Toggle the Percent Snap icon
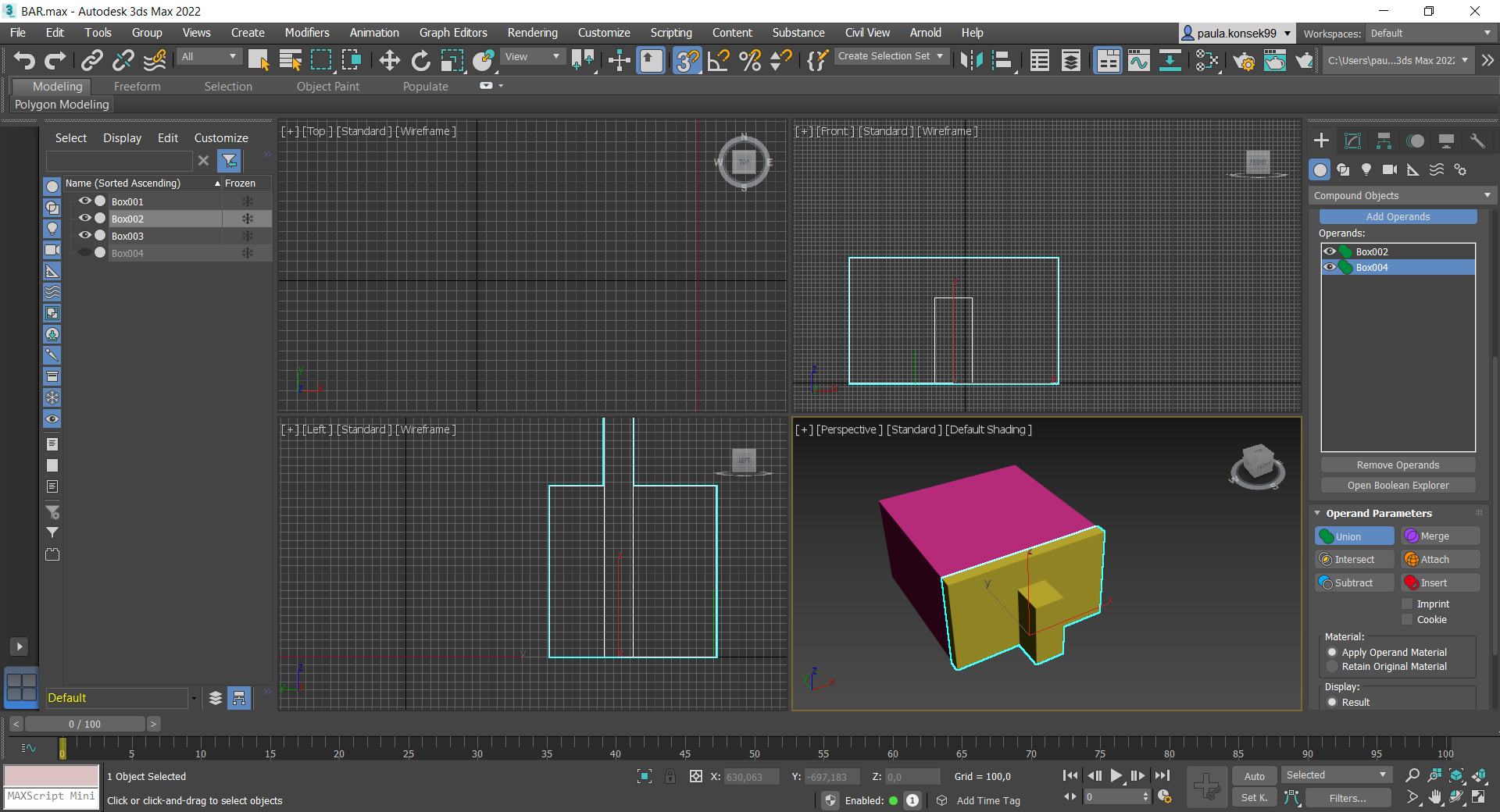The height and width of the screenshot is (812, 1500). [750, 60]
